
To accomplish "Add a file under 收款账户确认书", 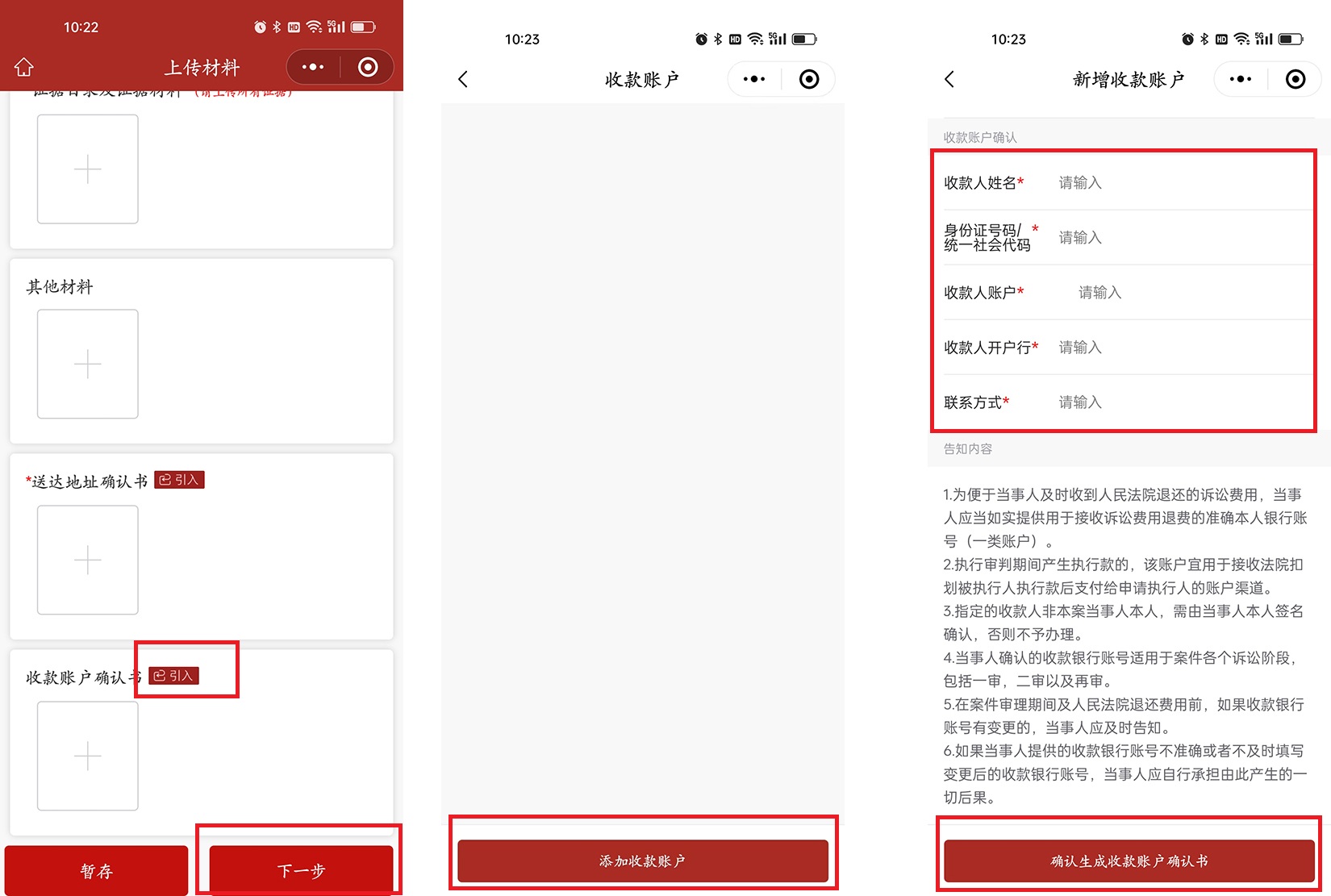I will pyautogui.click(x=87, y=756).
